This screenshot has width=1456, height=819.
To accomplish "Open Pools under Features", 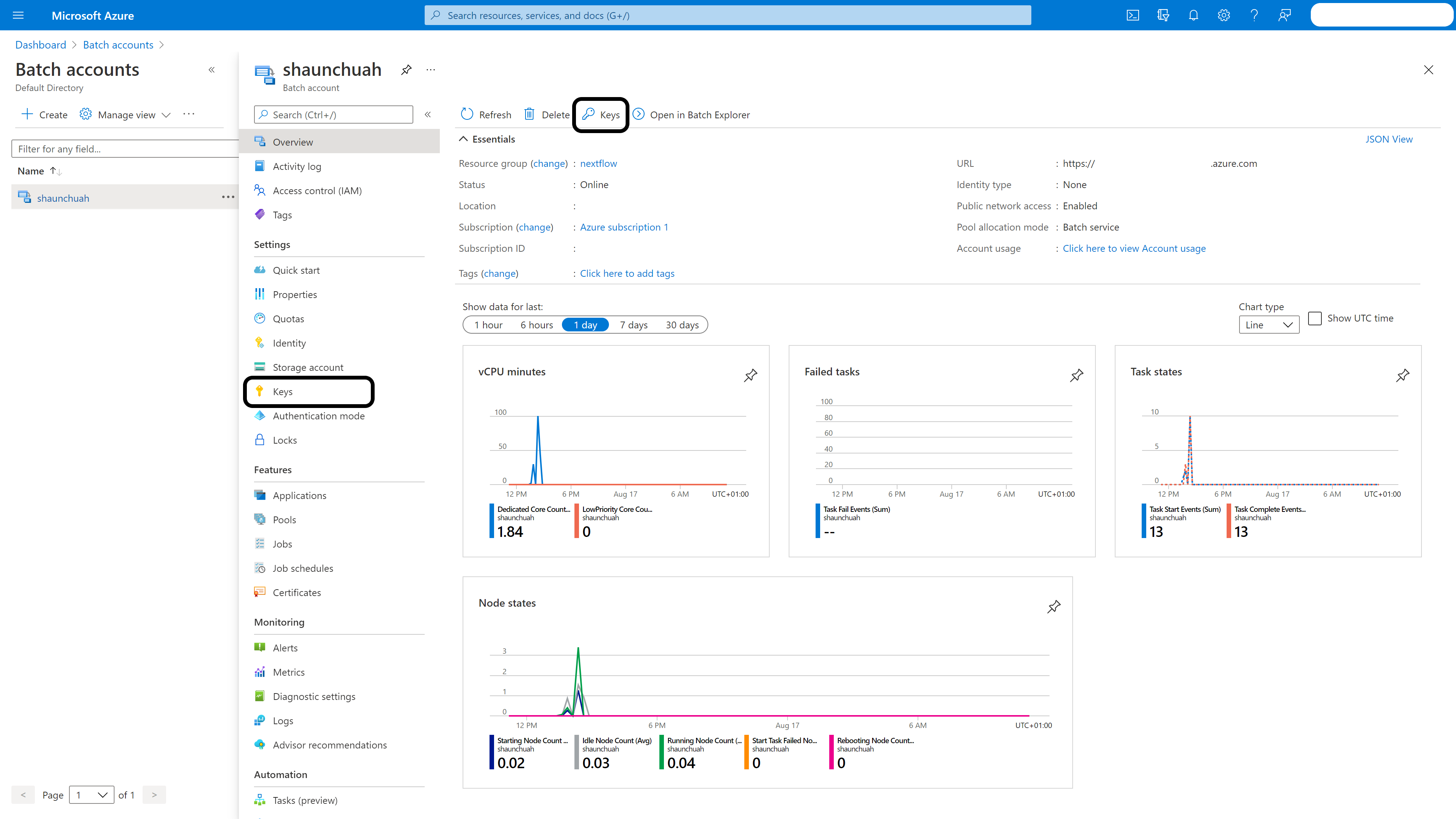I will pos(339,520).
